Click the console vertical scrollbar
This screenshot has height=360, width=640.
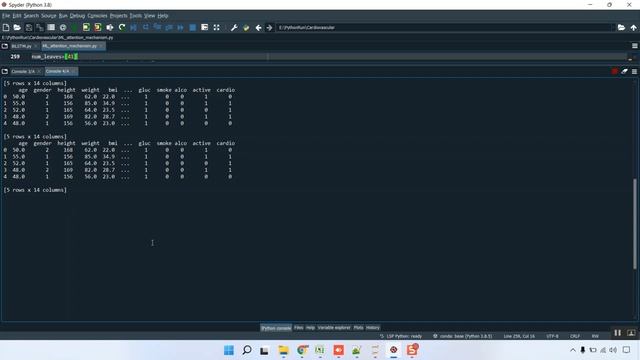pyautogui.click(x=635, y=224)
